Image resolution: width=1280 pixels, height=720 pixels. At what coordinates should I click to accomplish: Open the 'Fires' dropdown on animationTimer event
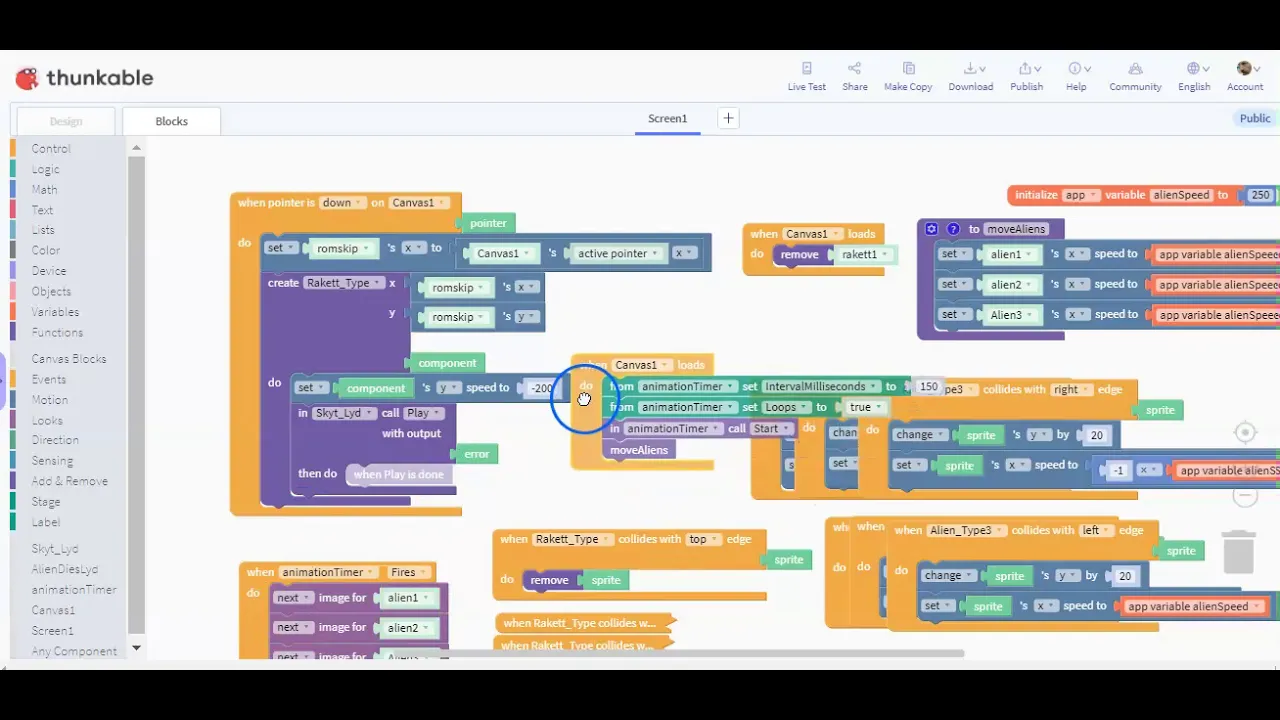click(408, 572)
